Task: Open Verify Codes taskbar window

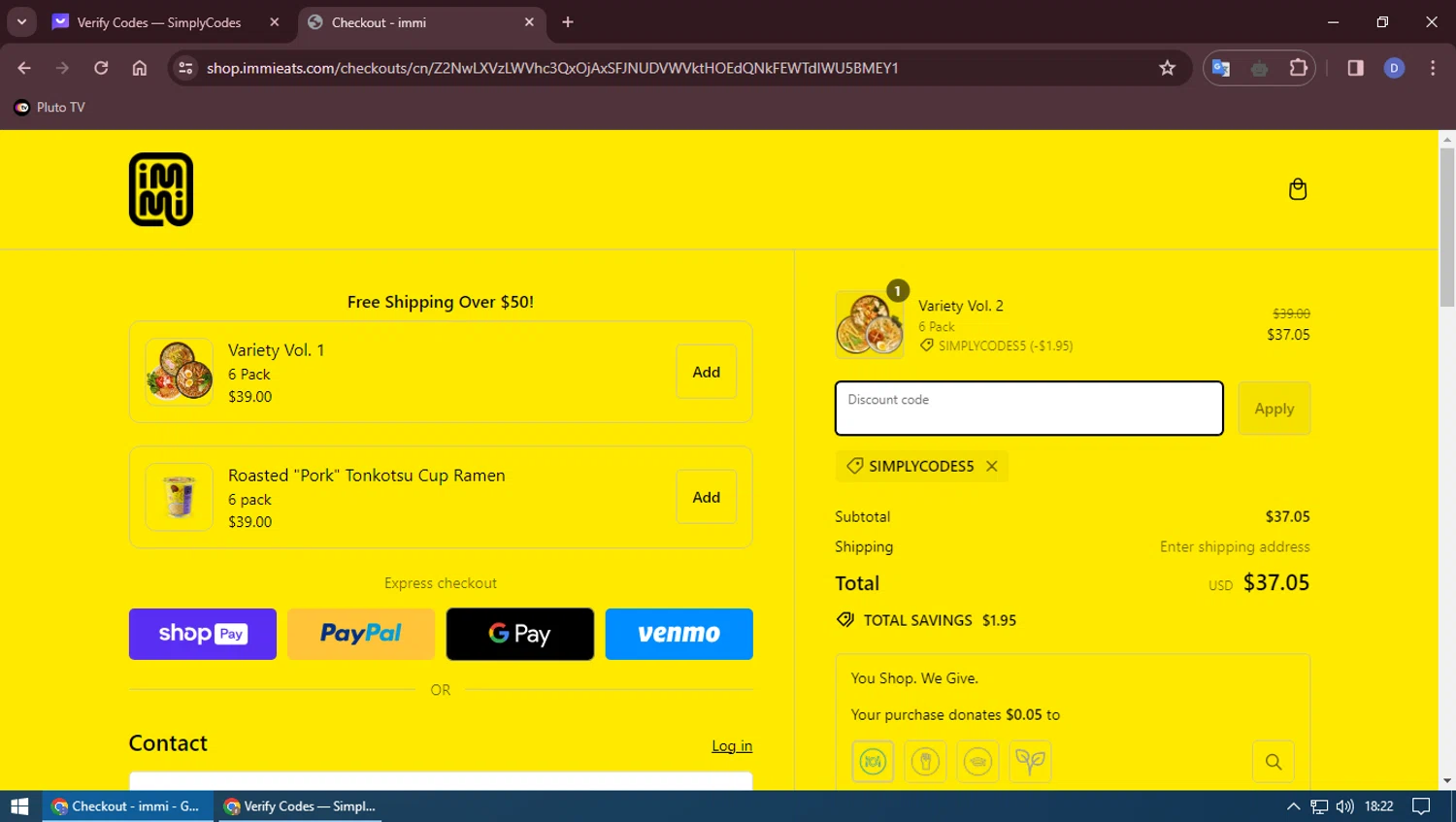Action: 300,806
